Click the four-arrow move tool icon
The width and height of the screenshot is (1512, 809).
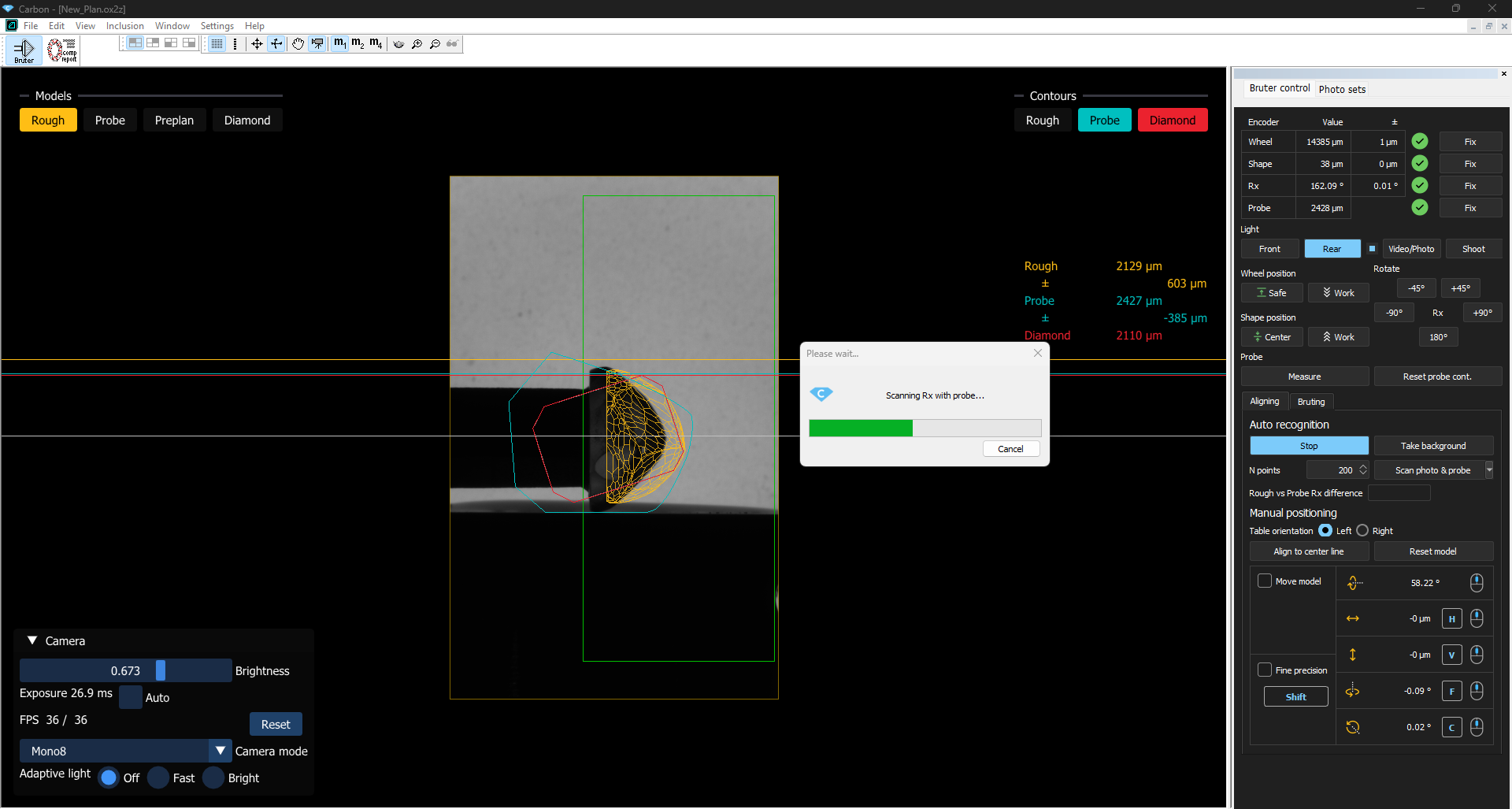257,43
